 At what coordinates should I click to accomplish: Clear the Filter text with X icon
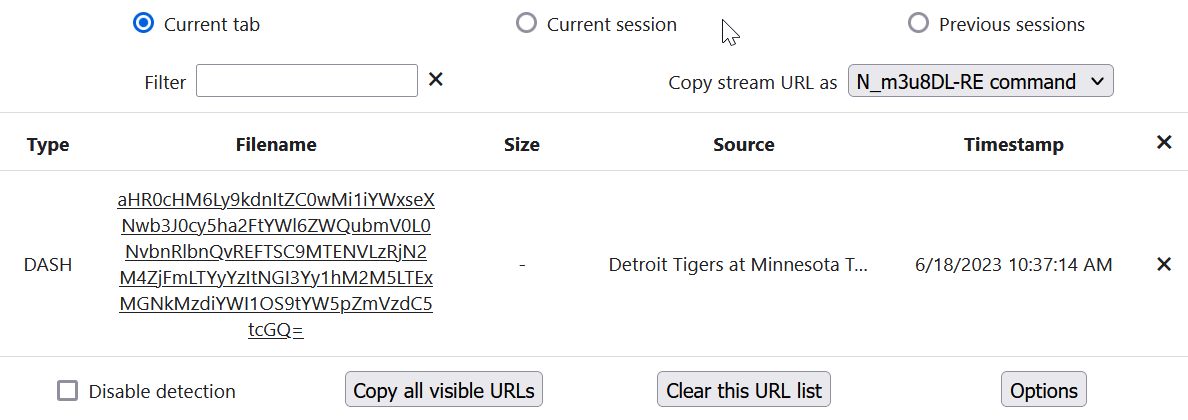point(435,80)
